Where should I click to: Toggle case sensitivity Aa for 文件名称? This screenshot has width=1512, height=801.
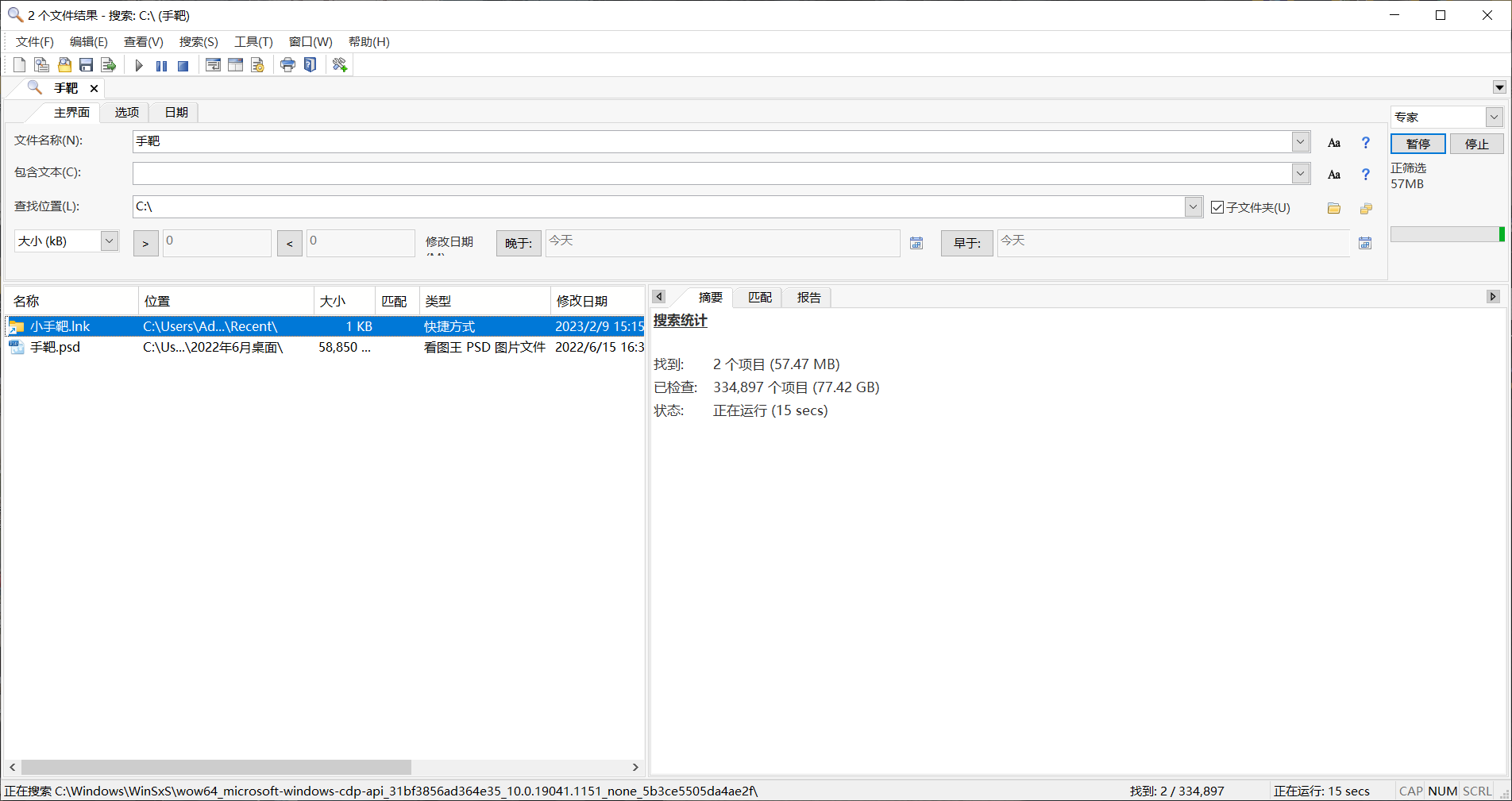(1334, 143)
